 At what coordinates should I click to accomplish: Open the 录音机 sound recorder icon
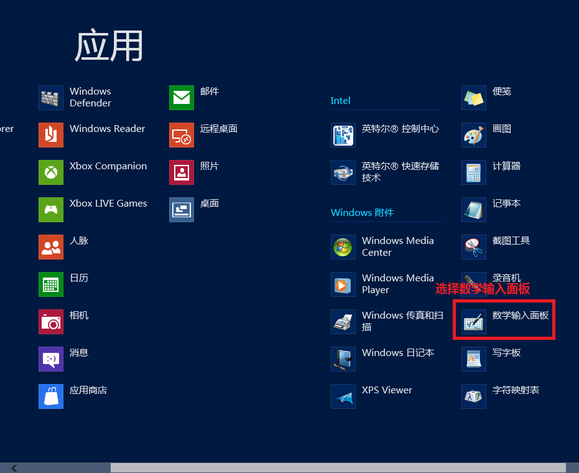point(474,284)
